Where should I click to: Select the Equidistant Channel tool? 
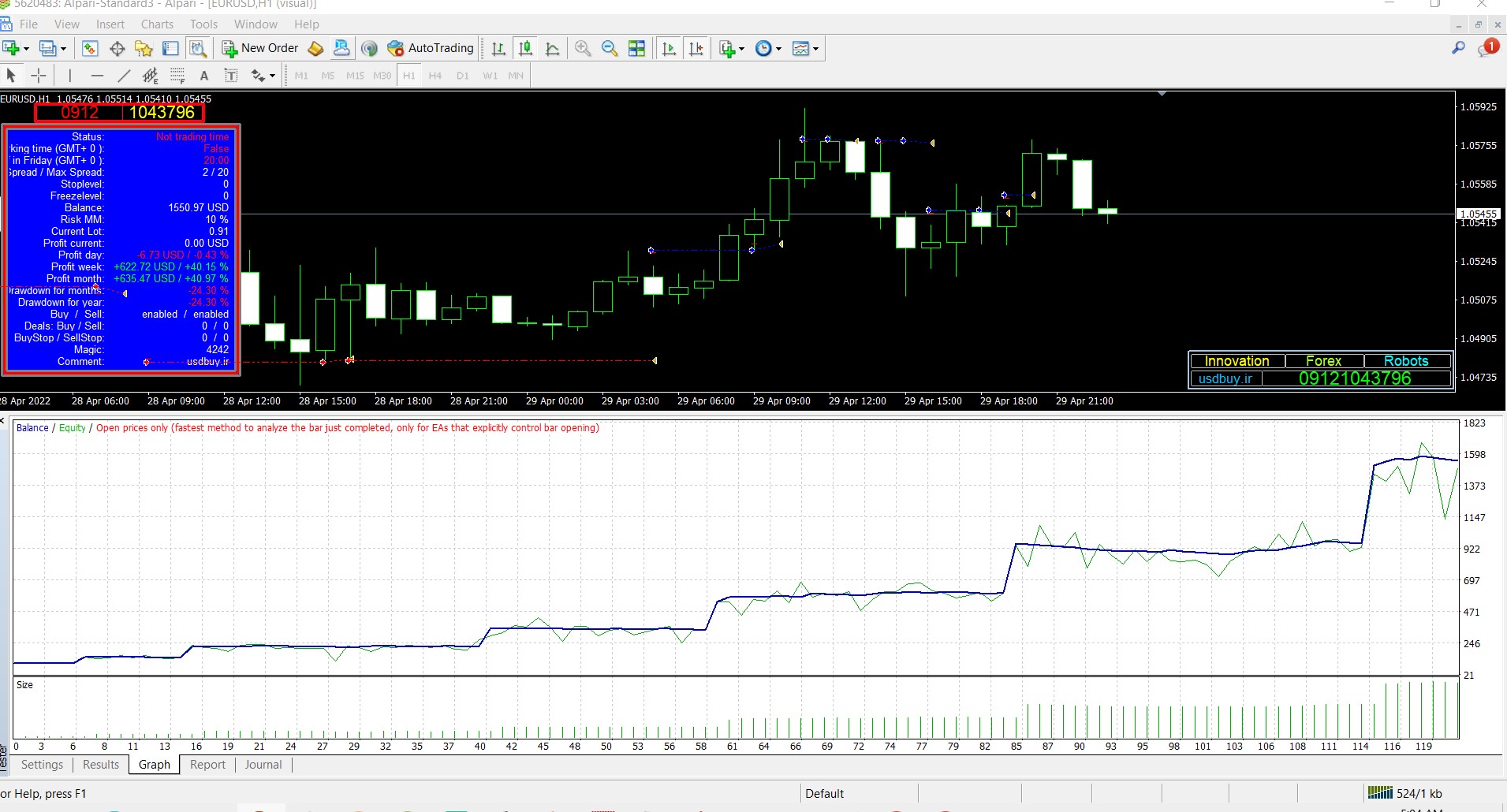click(x=150, y=76)
